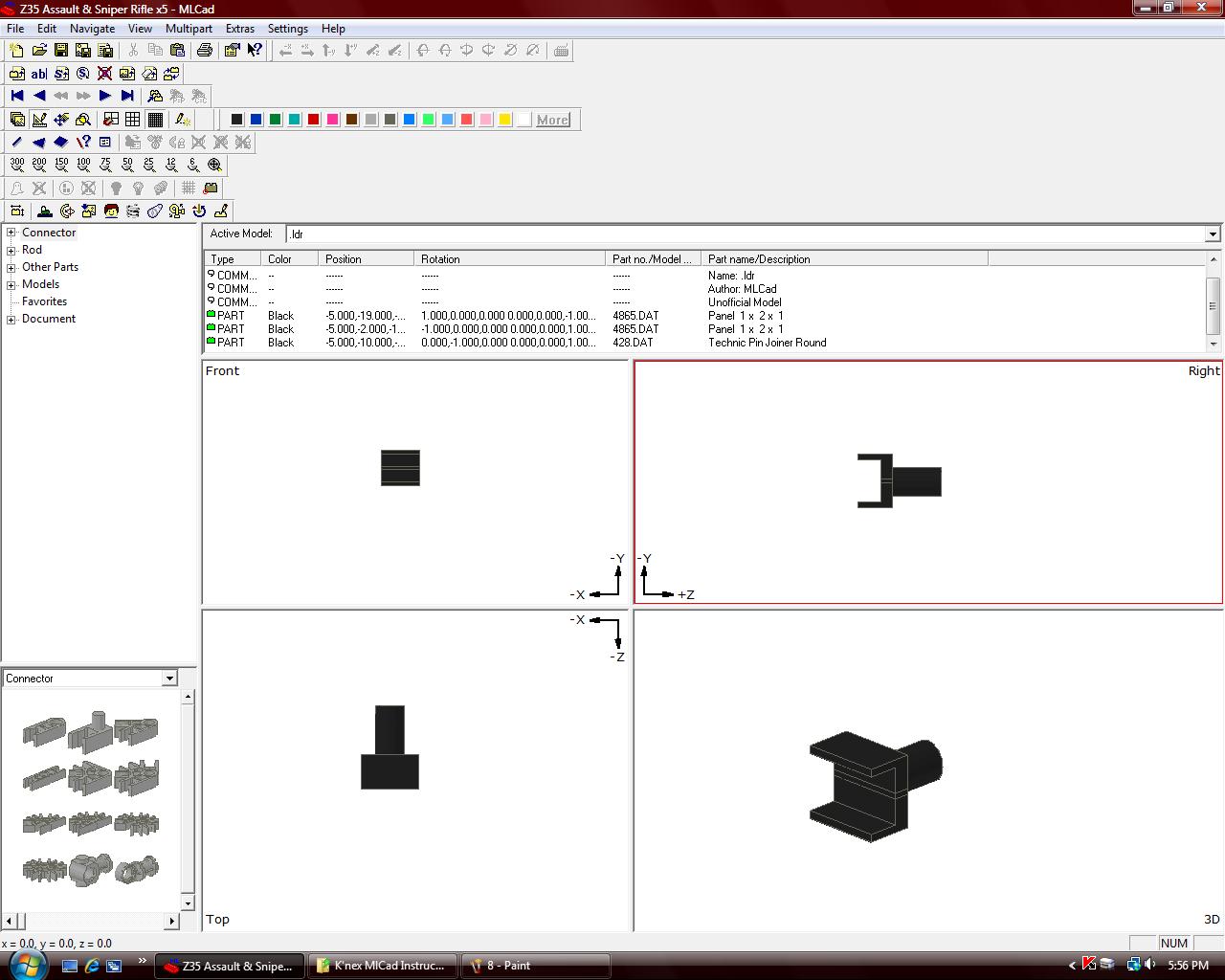Toggle the coarse grid icon
Screen dimensions: 1225x980
tap(111, 120)
